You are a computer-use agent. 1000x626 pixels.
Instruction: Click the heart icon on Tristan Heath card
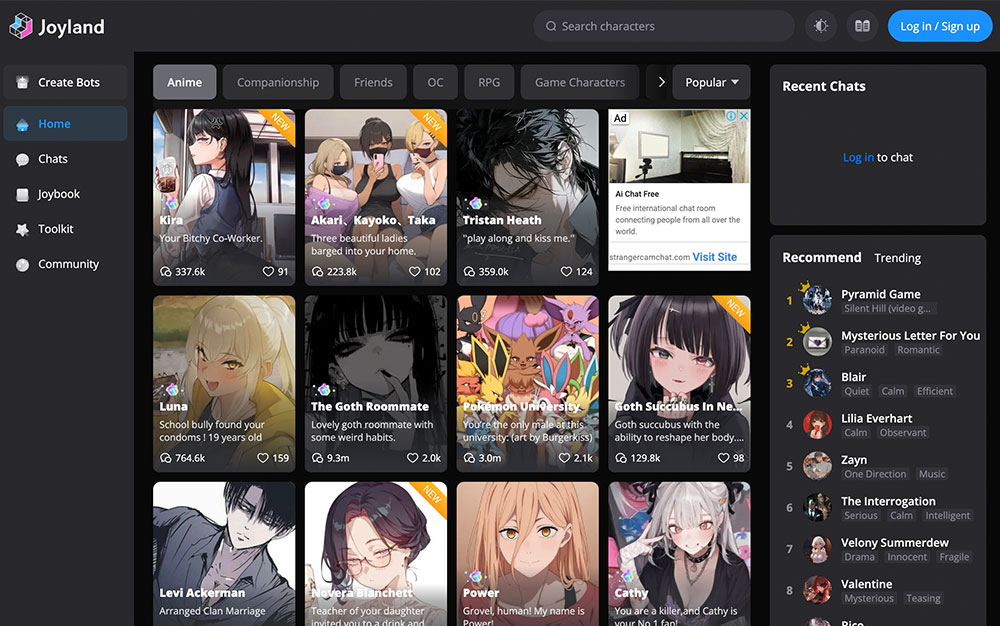click(x=566, y=272)
